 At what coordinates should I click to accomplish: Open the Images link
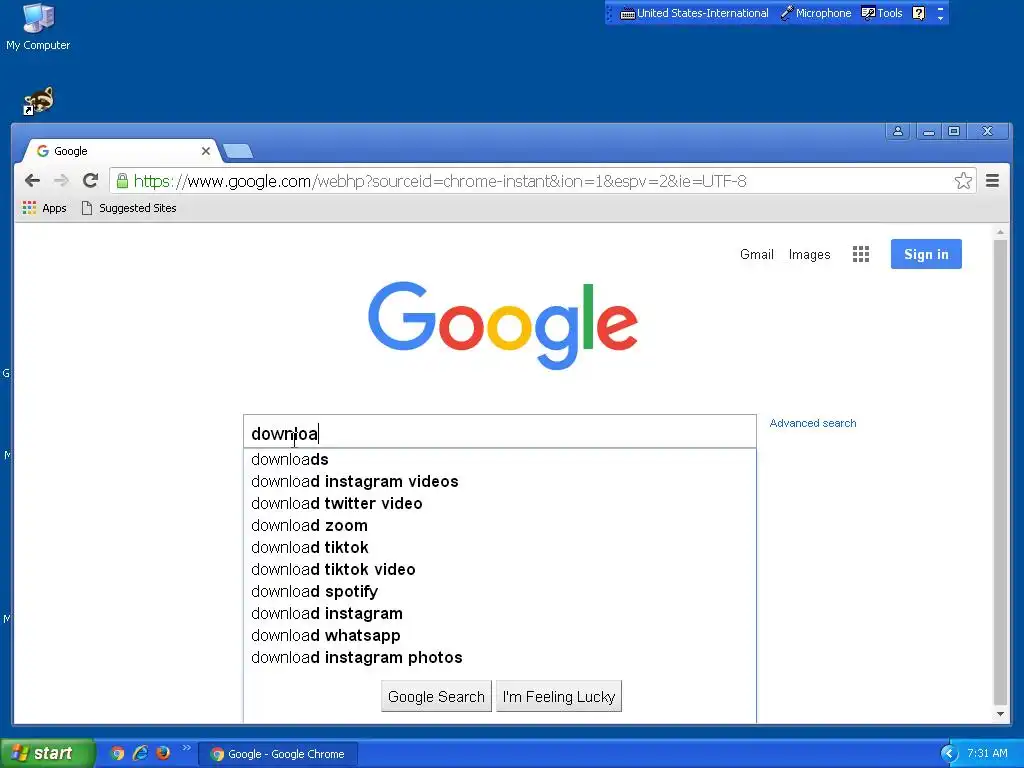[x=809, y=254]
